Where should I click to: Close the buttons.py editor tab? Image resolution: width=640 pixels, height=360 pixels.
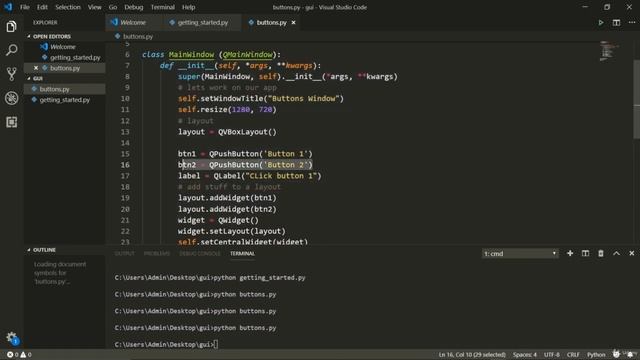coord(293,22)
